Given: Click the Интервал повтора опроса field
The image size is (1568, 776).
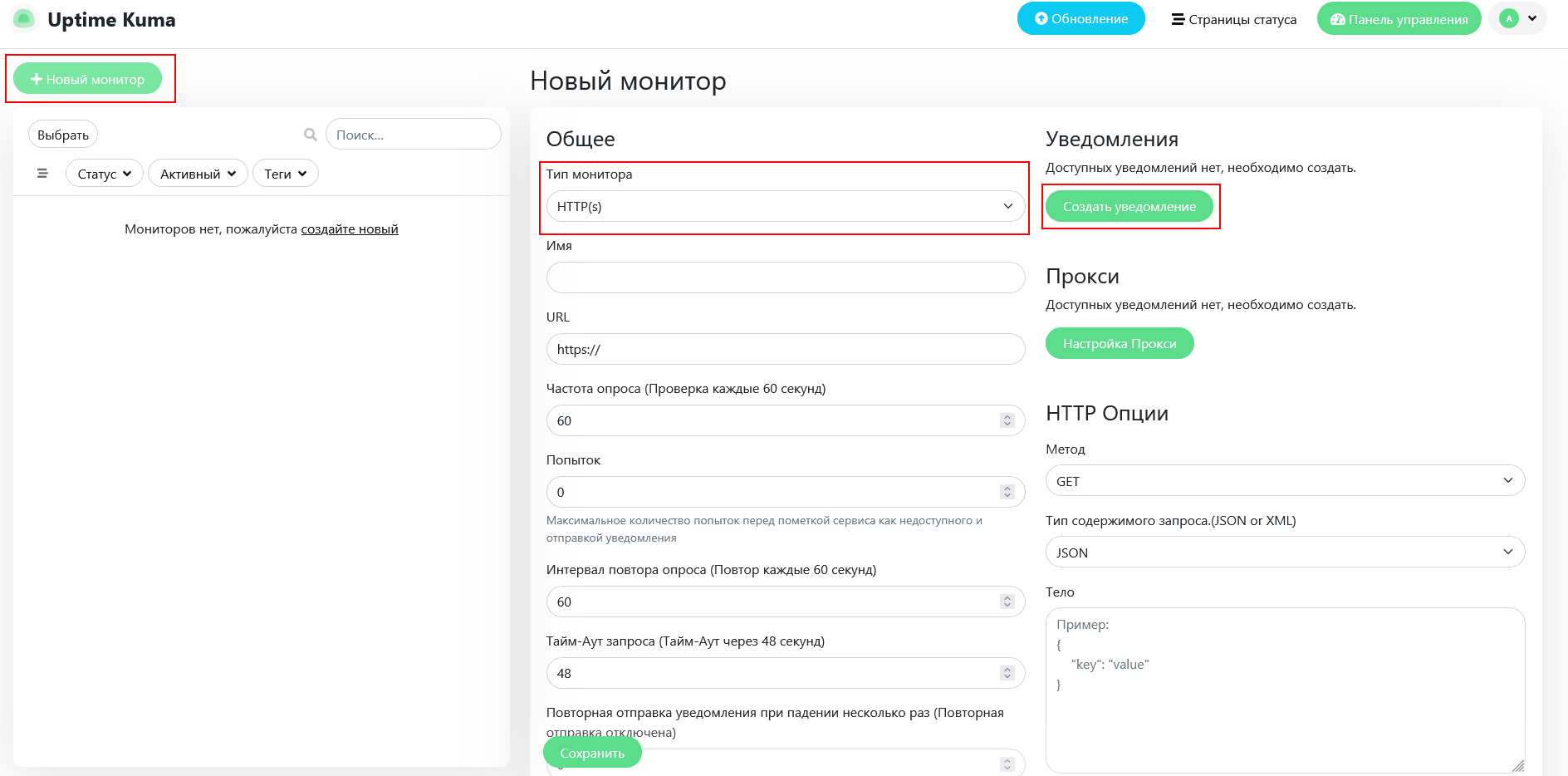Looking at the screenshot, I should (x=786, y=602).
